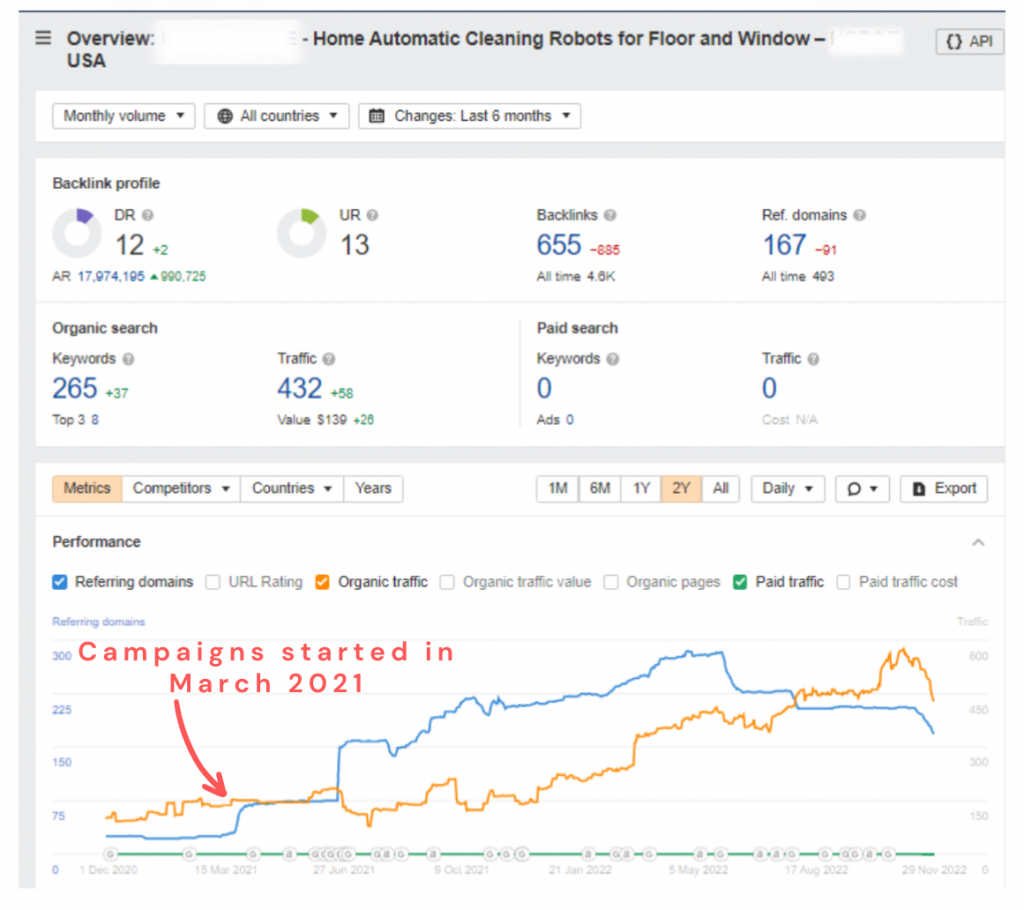This screenshot has width=1024, height=910.
Task: Open the Monthly volume dropdown
Action: pyautogui.click(x=124, y=116)
